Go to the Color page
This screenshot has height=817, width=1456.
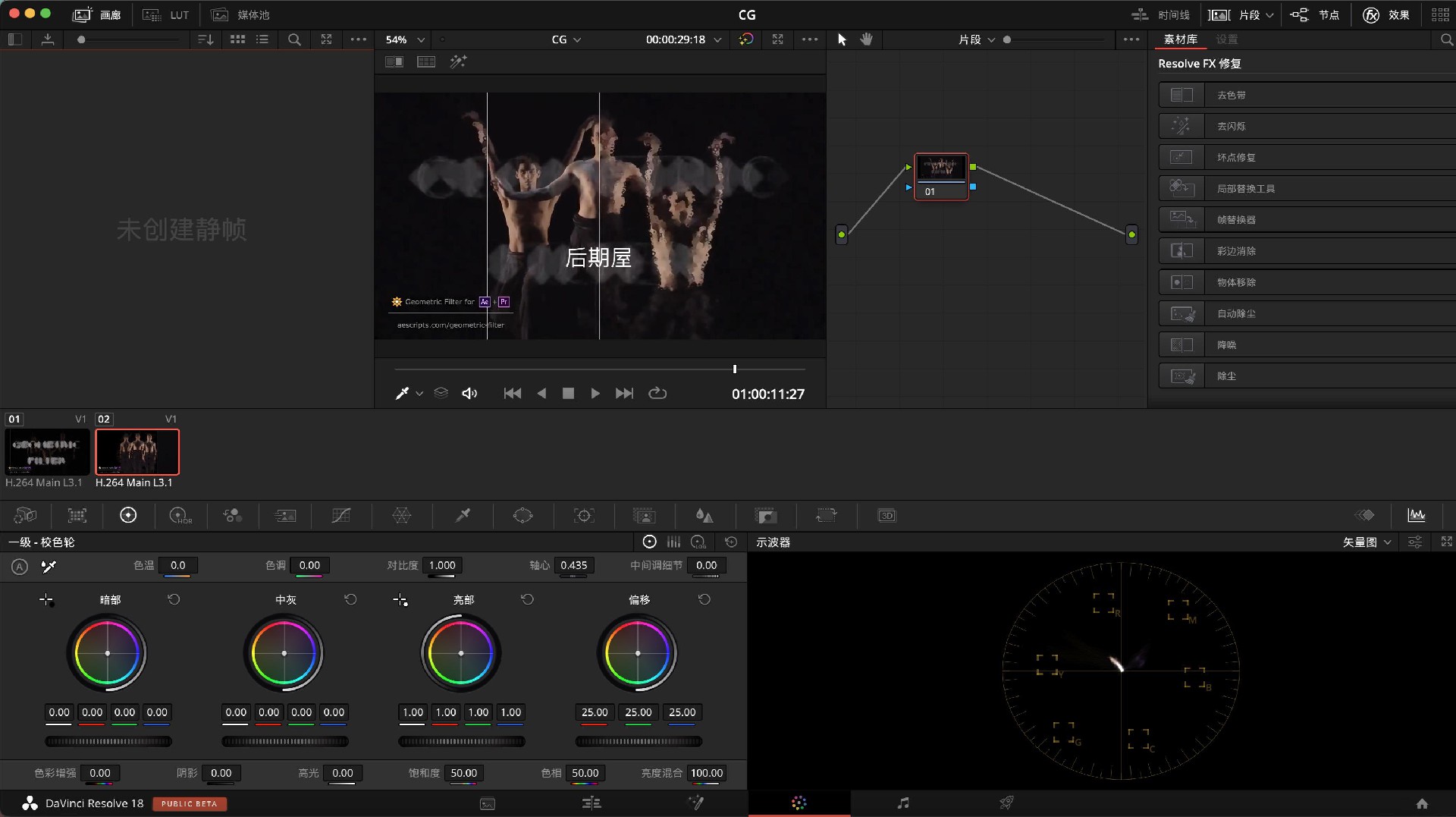click(799, 803)
